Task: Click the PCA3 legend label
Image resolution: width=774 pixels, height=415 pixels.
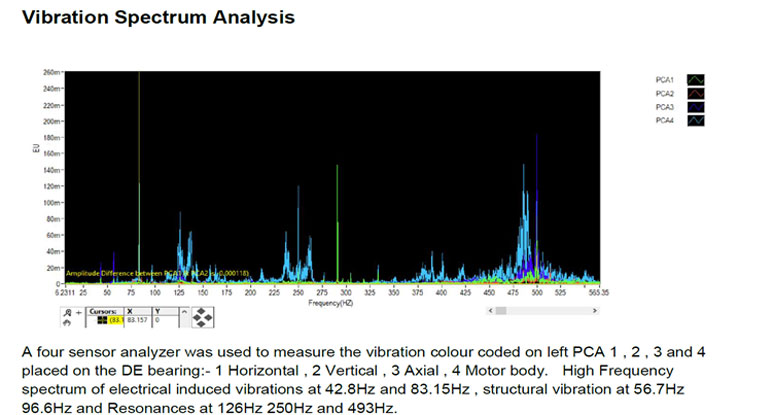Action: [664, 107]
